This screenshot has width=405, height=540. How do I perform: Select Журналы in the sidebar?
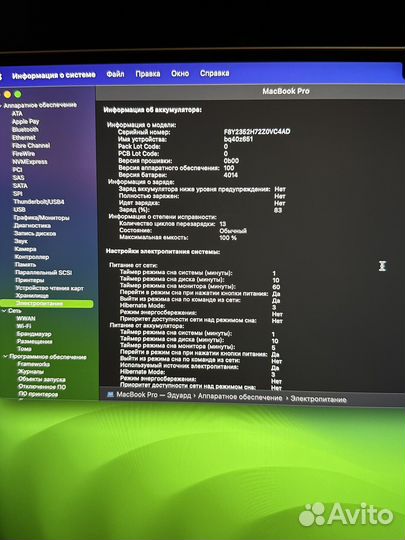(31, 372)
